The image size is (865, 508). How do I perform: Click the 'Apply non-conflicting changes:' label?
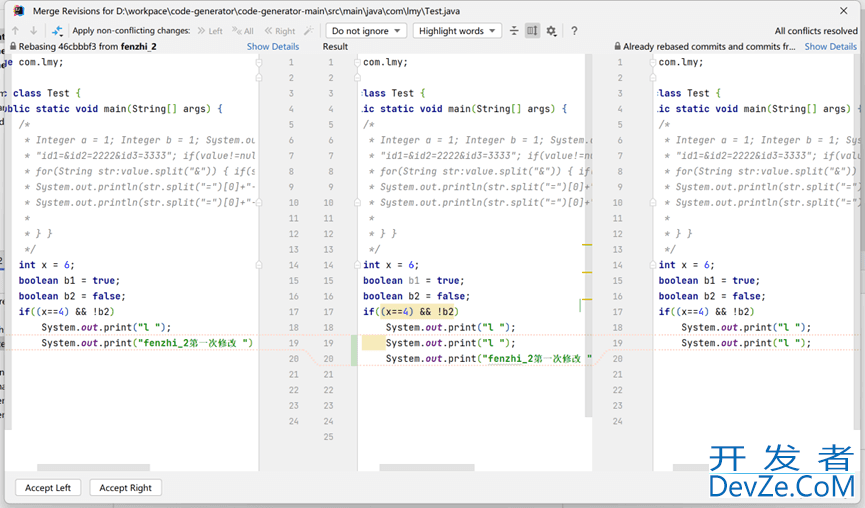(131, 31)
